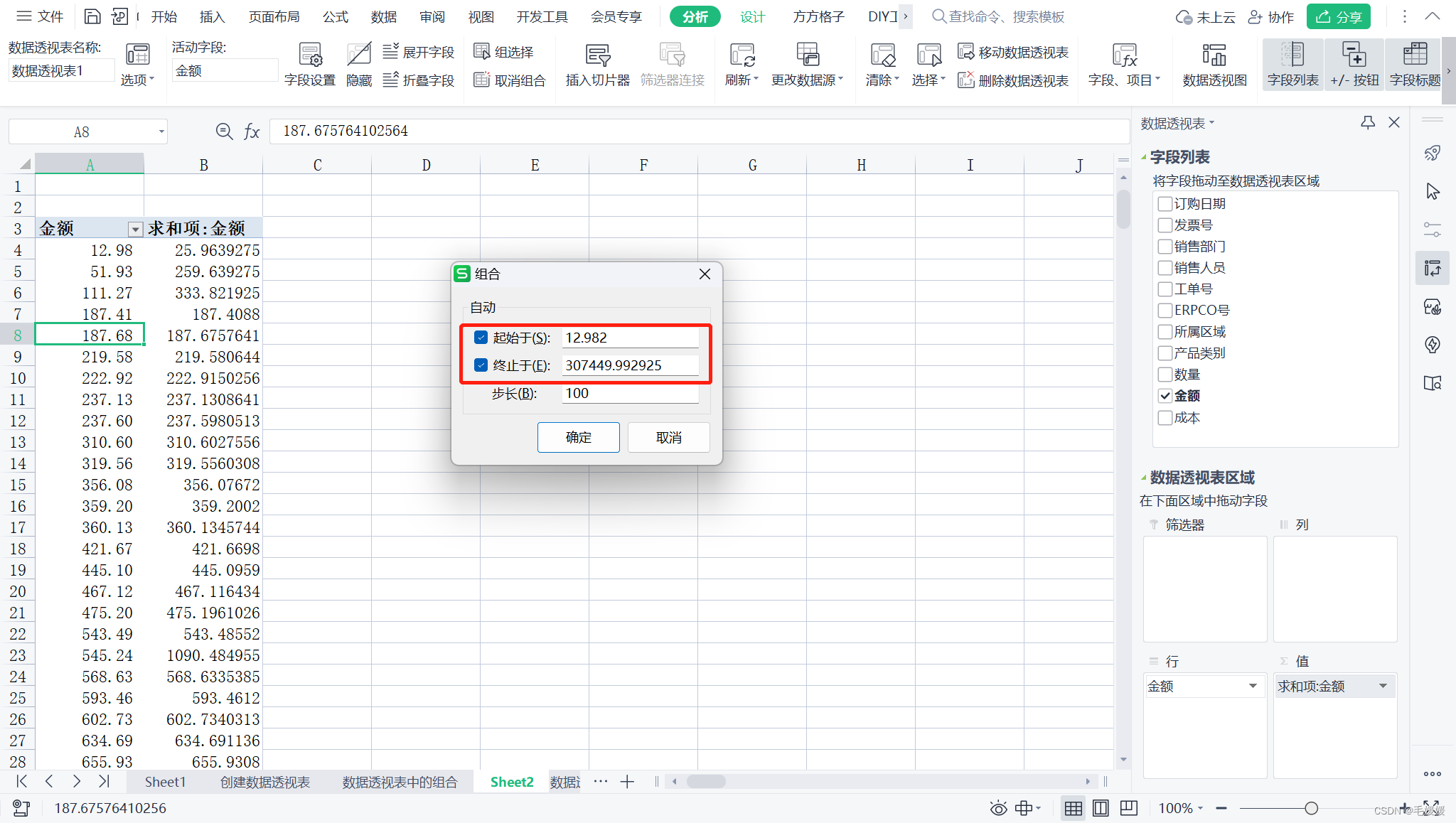Click the rocket icon in right sidebar
This screenshot has width=1456, height=823.
pyautogui.click(x=1433, y=153)
